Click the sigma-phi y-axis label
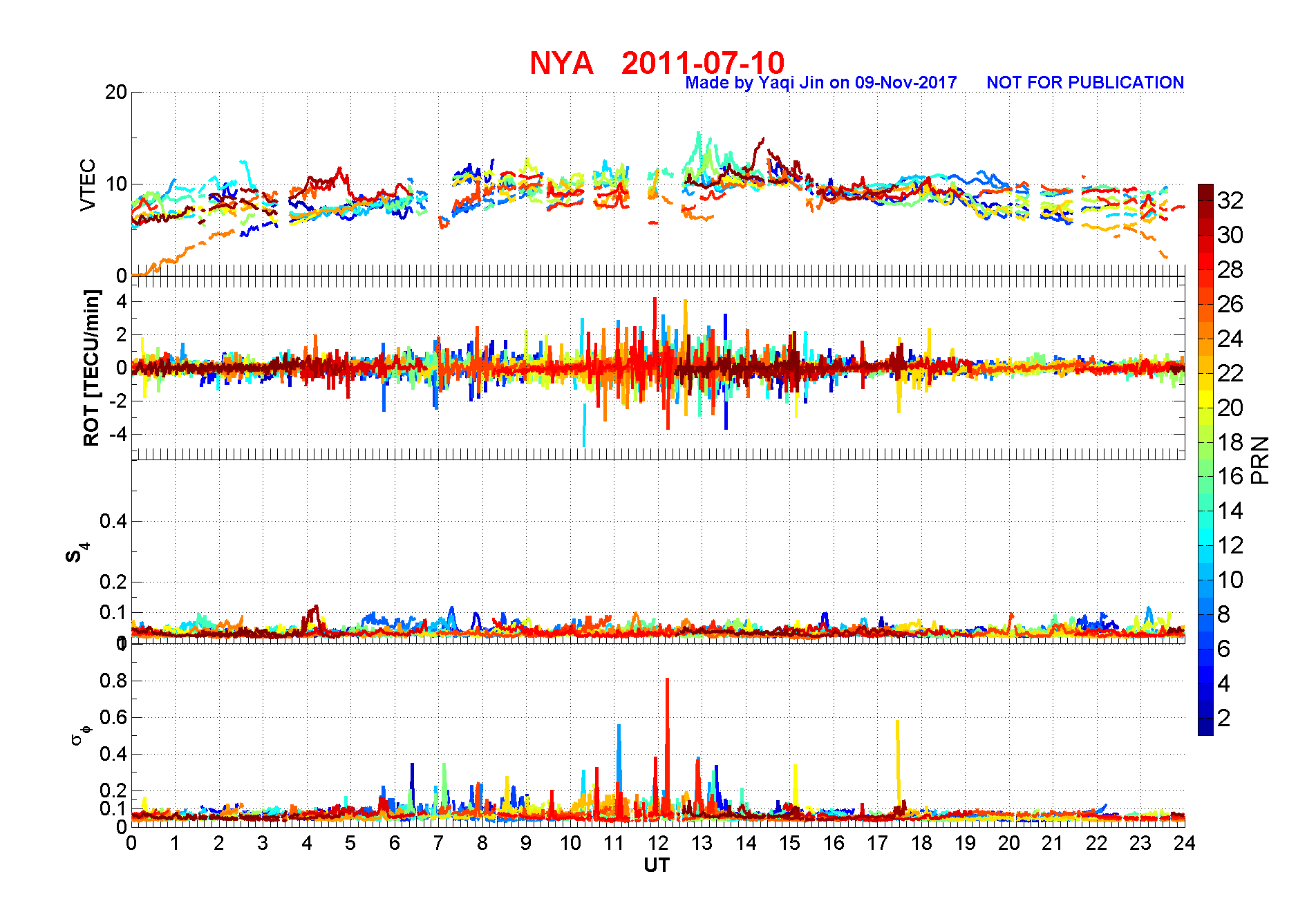This screenshot has height=919, width=1316. coord(81,735)
